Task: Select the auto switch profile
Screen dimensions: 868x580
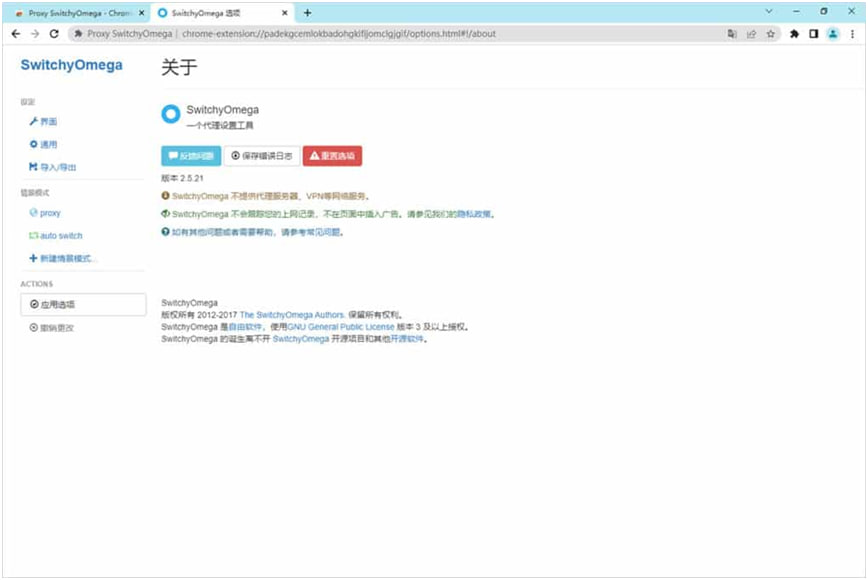Action: 61,236
